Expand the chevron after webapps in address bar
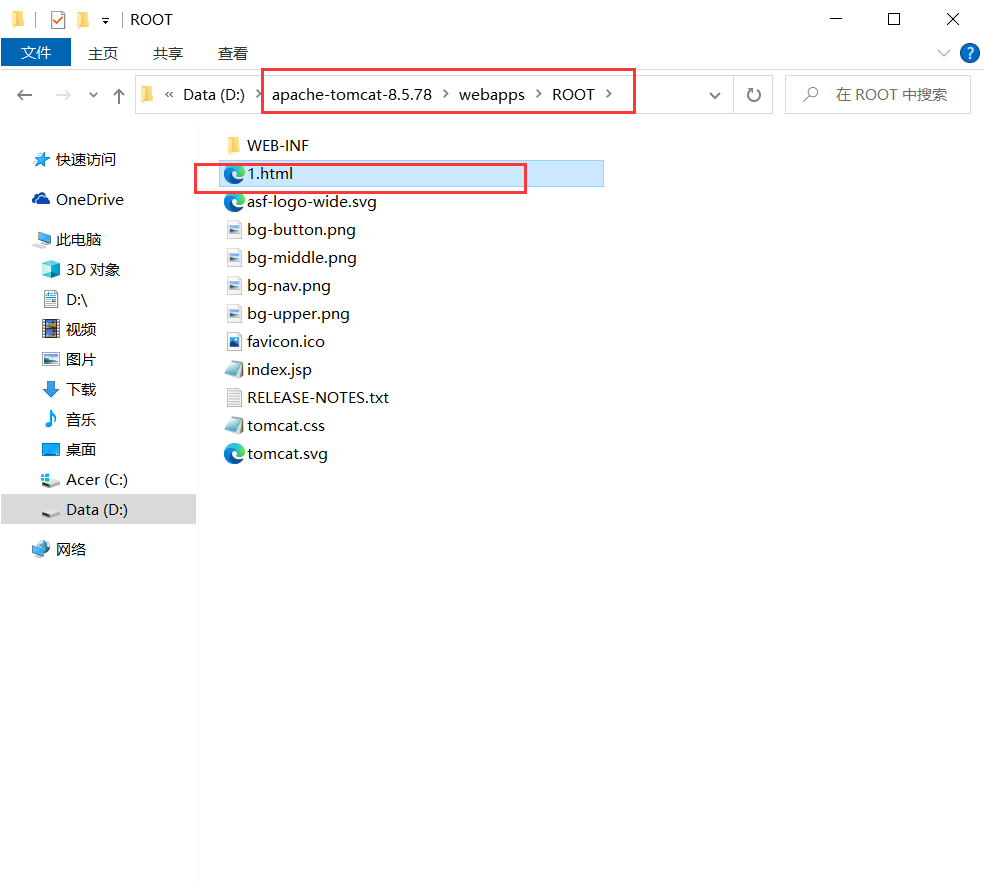The height and width of the screenshot is (885, 984). click(x=538, y=94)
